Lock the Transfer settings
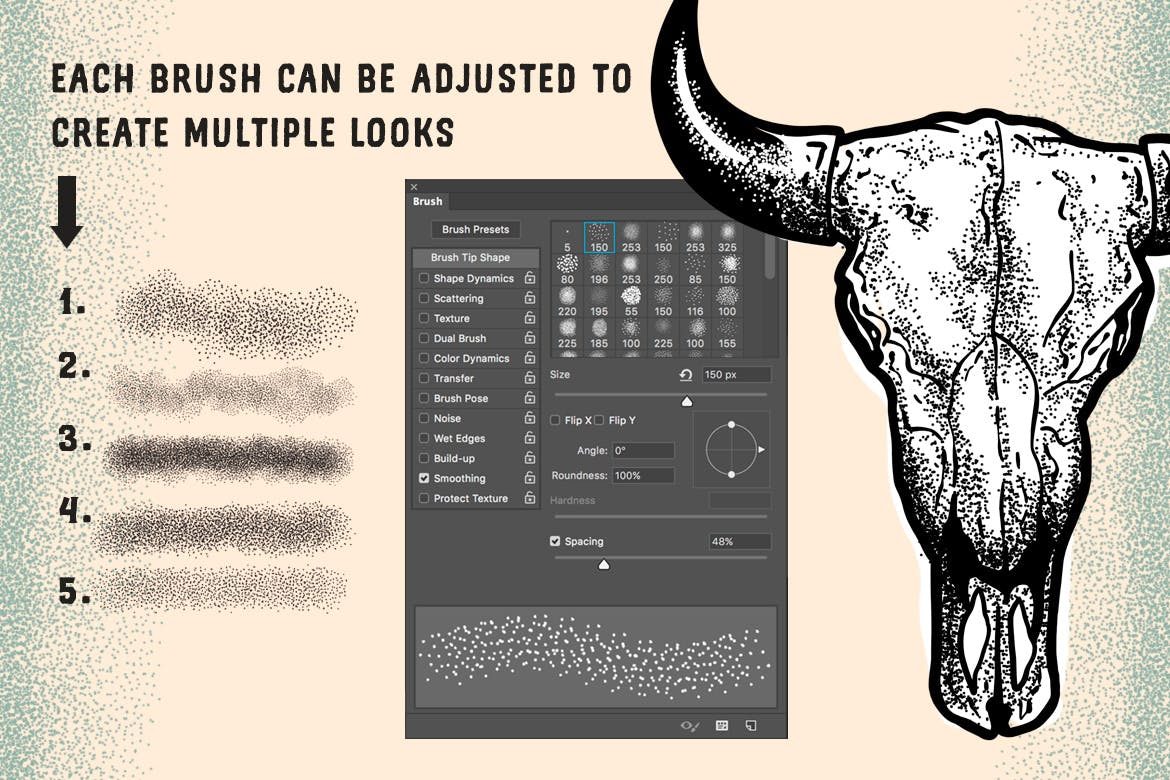This screenshot has width=1170, height=780. (532, 378)
